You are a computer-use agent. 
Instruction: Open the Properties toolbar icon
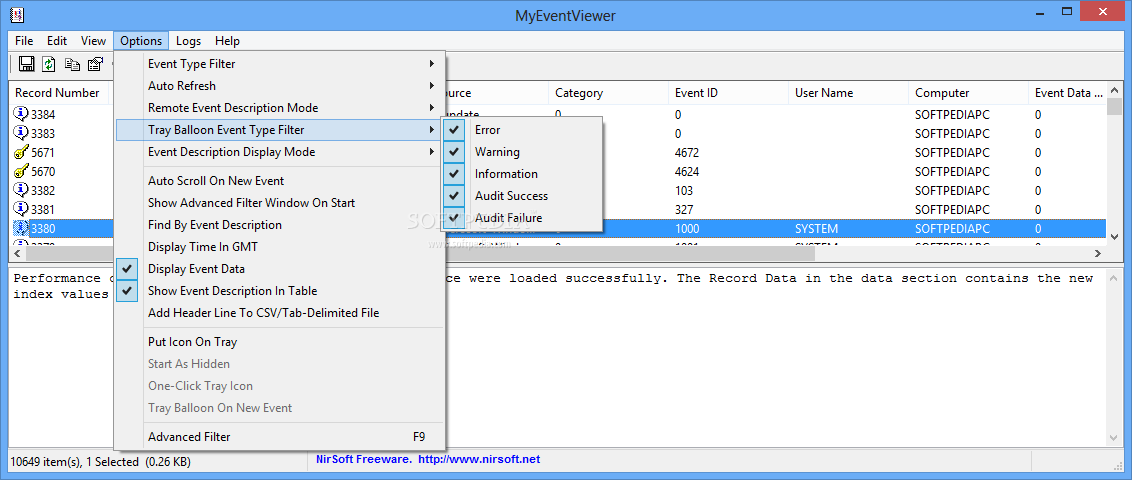point(95,64)
